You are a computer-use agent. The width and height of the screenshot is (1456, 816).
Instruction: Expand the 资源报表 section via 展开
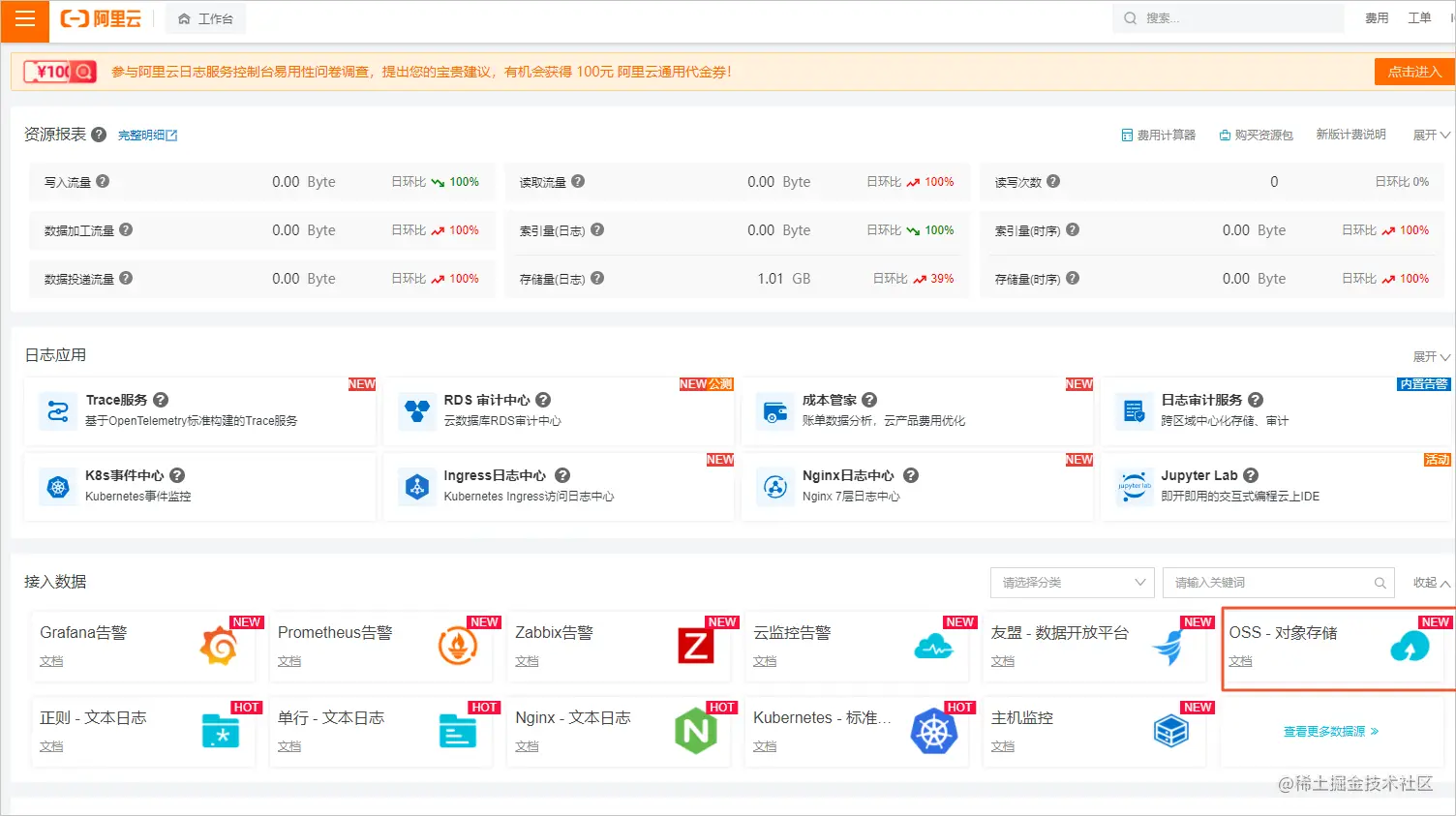pyautogui.click(x=1431, y=135)
